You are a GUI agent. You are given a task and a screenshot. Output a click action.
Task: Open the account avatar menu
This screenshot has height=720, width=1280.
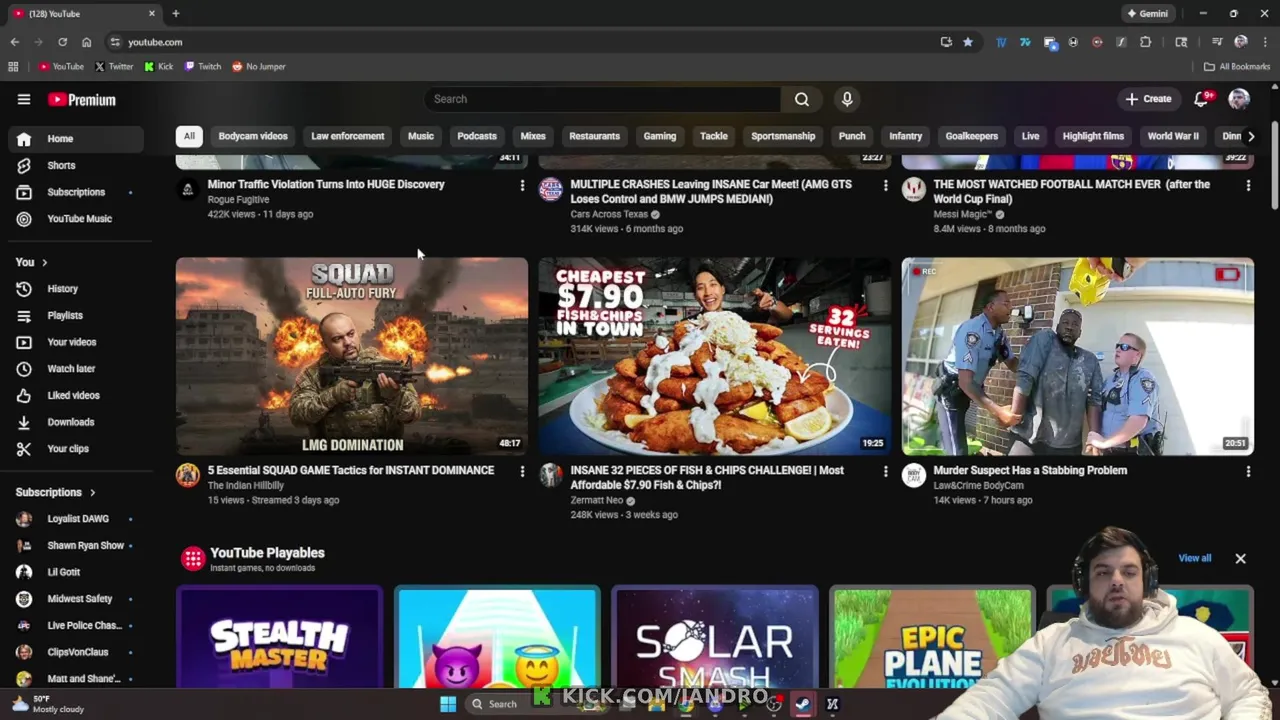1239,99
